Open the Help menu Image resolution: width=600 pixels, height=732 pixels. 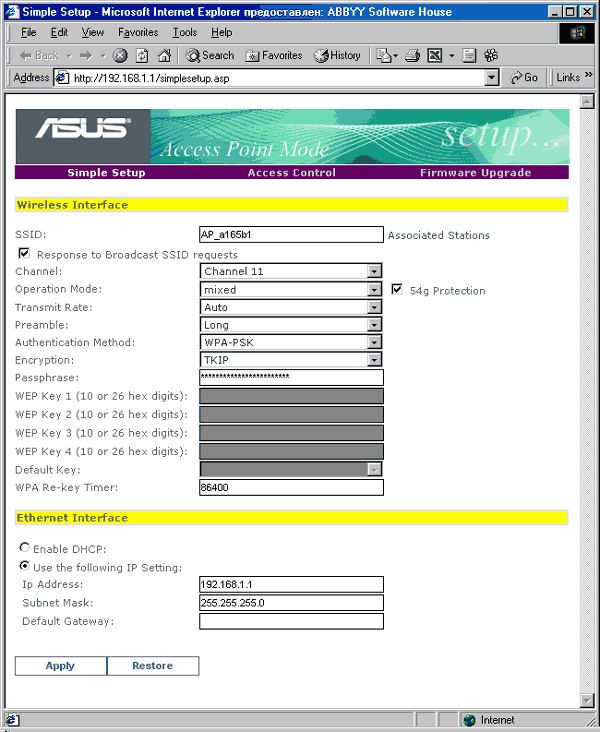pos(221,32)
